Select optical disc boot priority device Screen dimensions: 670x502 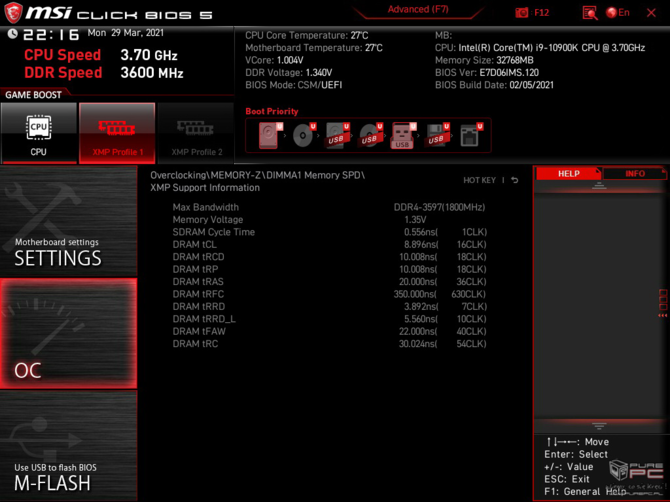303,135
